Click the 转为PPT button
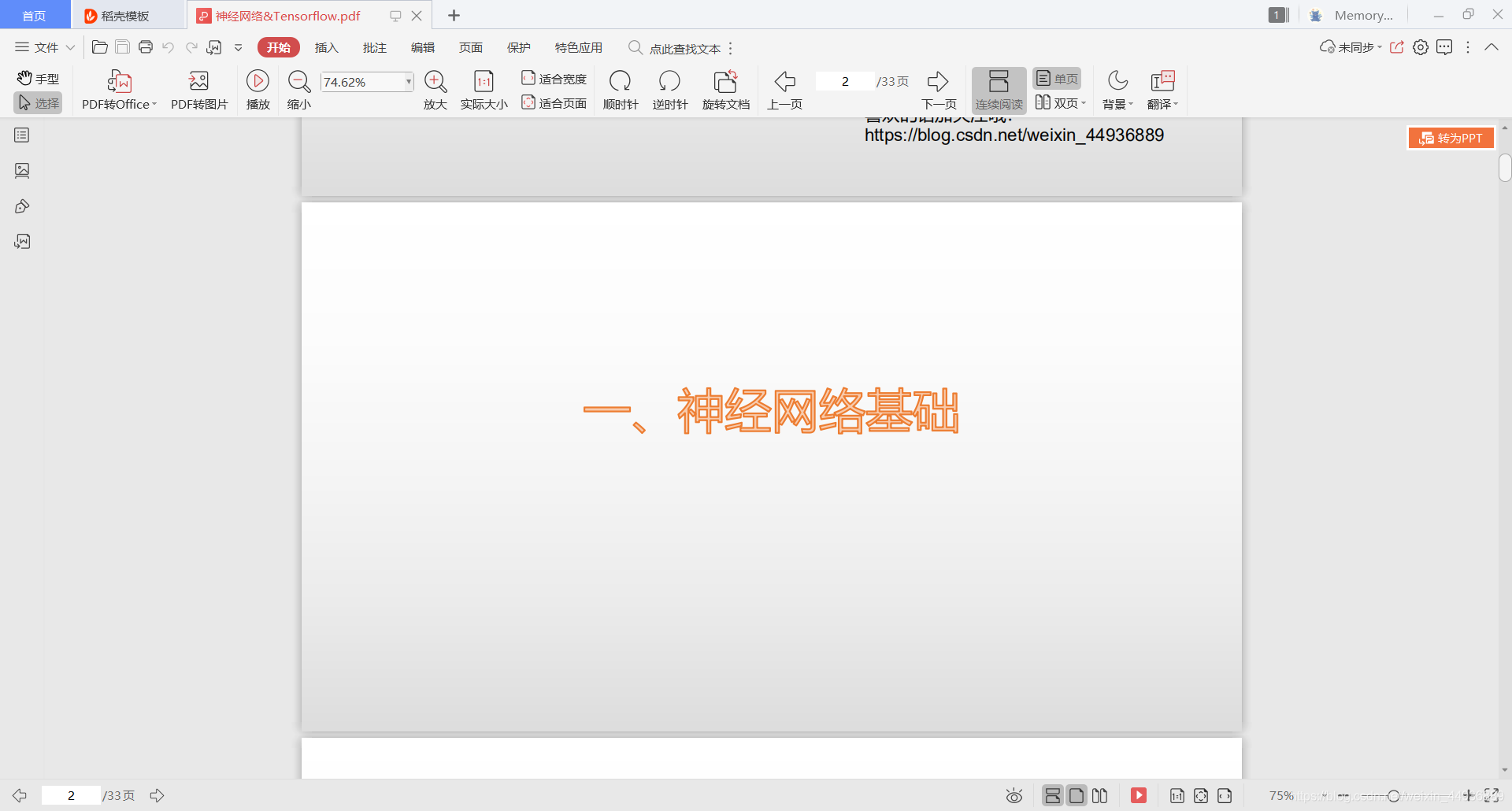This screenshot has height=811, width=1512. pos(1451,138)
